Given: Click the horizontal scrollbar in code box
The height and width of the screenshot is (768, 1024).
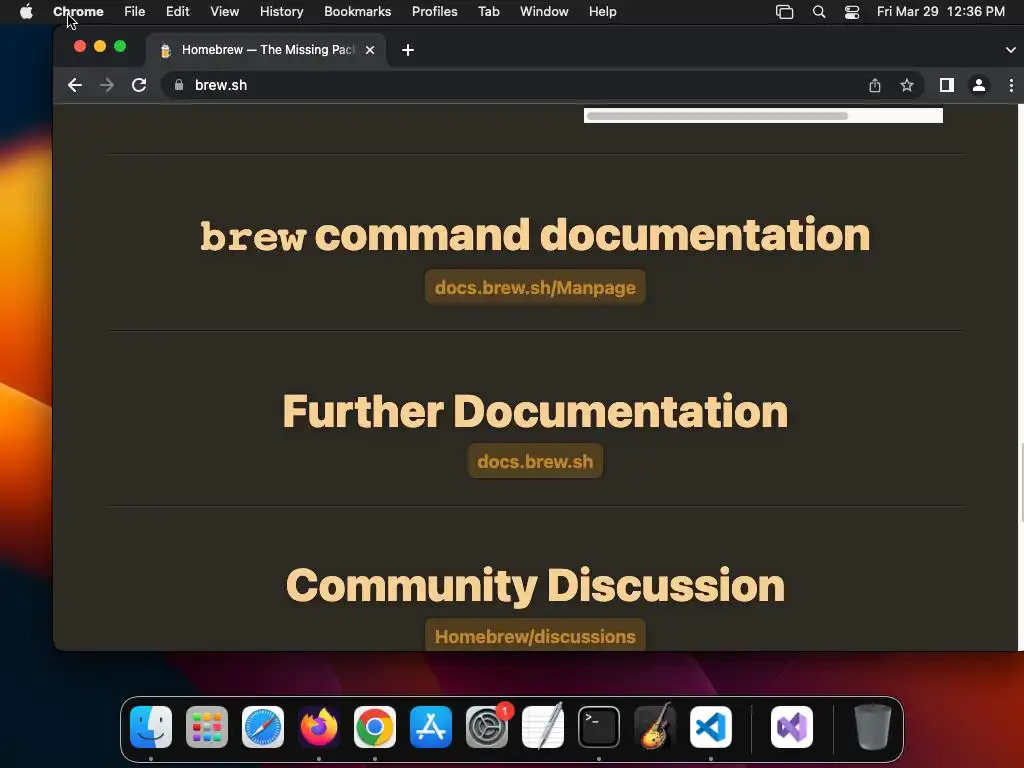Looking at the screenshot, I should tap(716, 116).
